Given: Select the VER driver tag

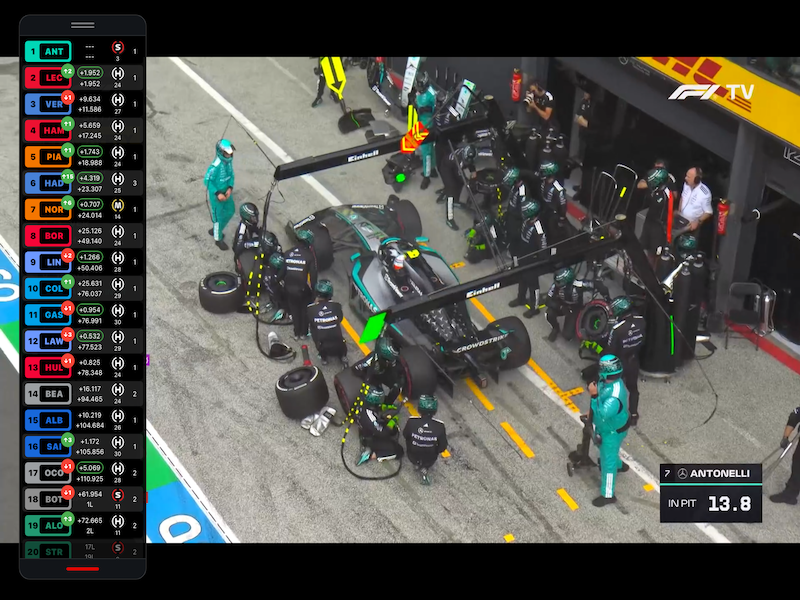Looking at the screenshot, I should tap(48, 104).
